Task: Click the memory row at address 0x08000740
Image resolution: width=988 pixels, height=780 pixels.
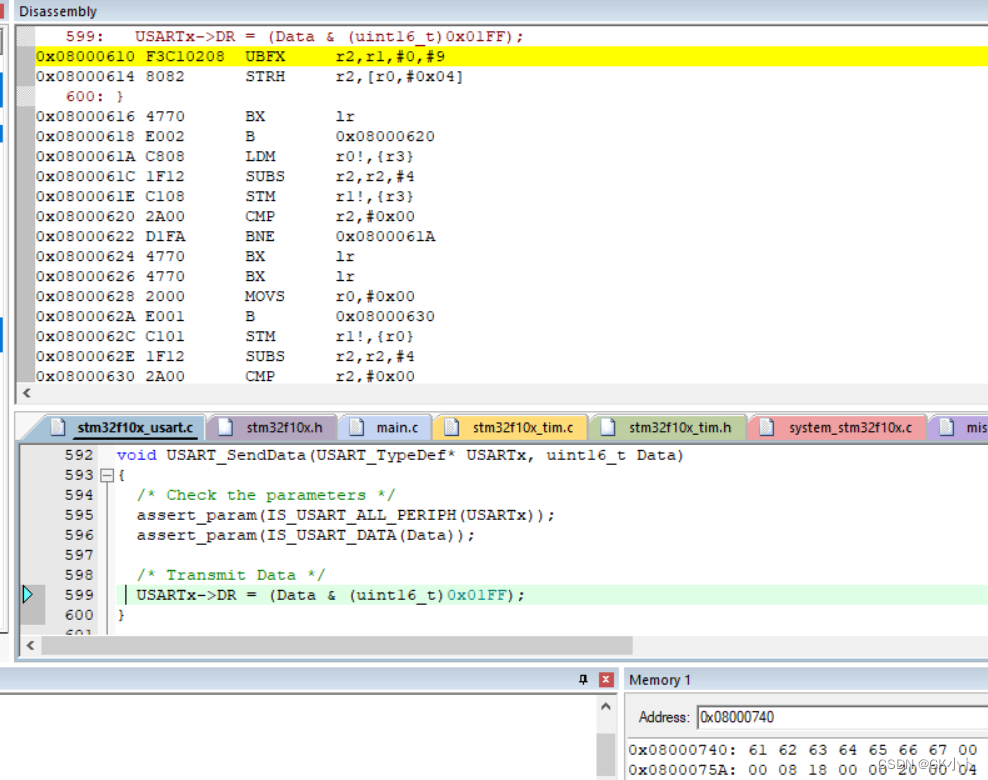Action: (803, 750)
